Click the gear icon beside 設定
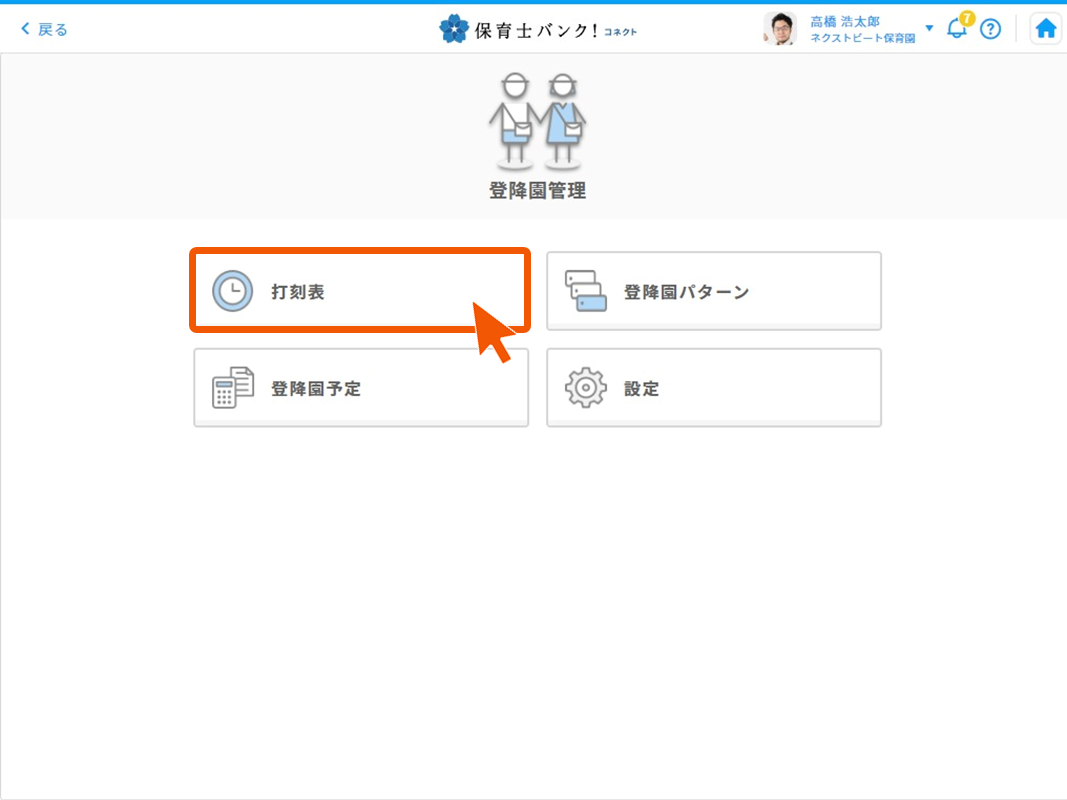The image size is (1067, 800). pos(586,388)
